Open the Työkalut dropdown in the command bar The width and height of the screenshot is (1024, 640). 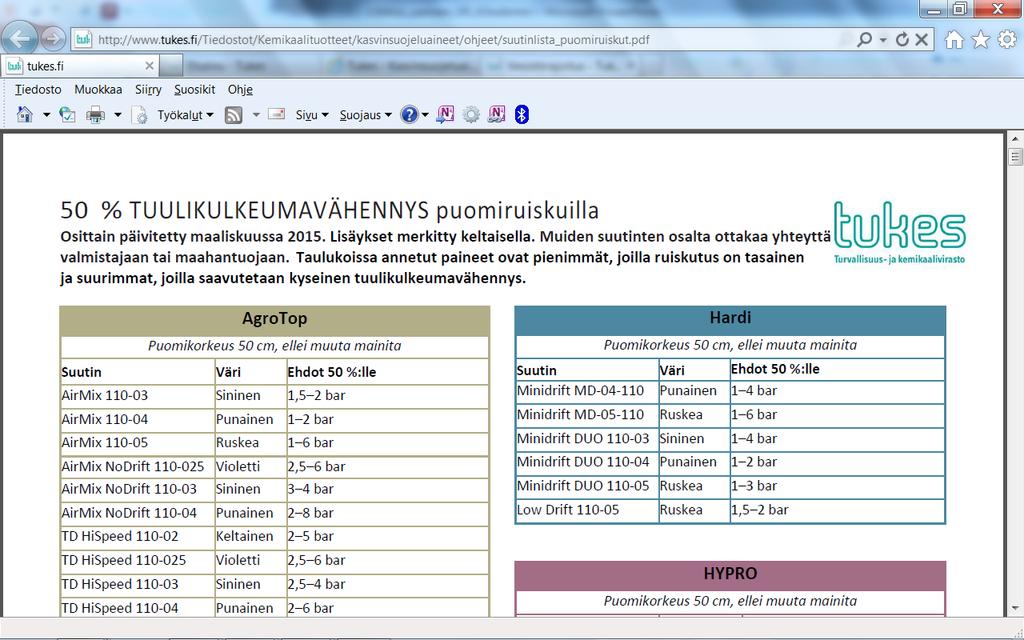pos(185,115)
